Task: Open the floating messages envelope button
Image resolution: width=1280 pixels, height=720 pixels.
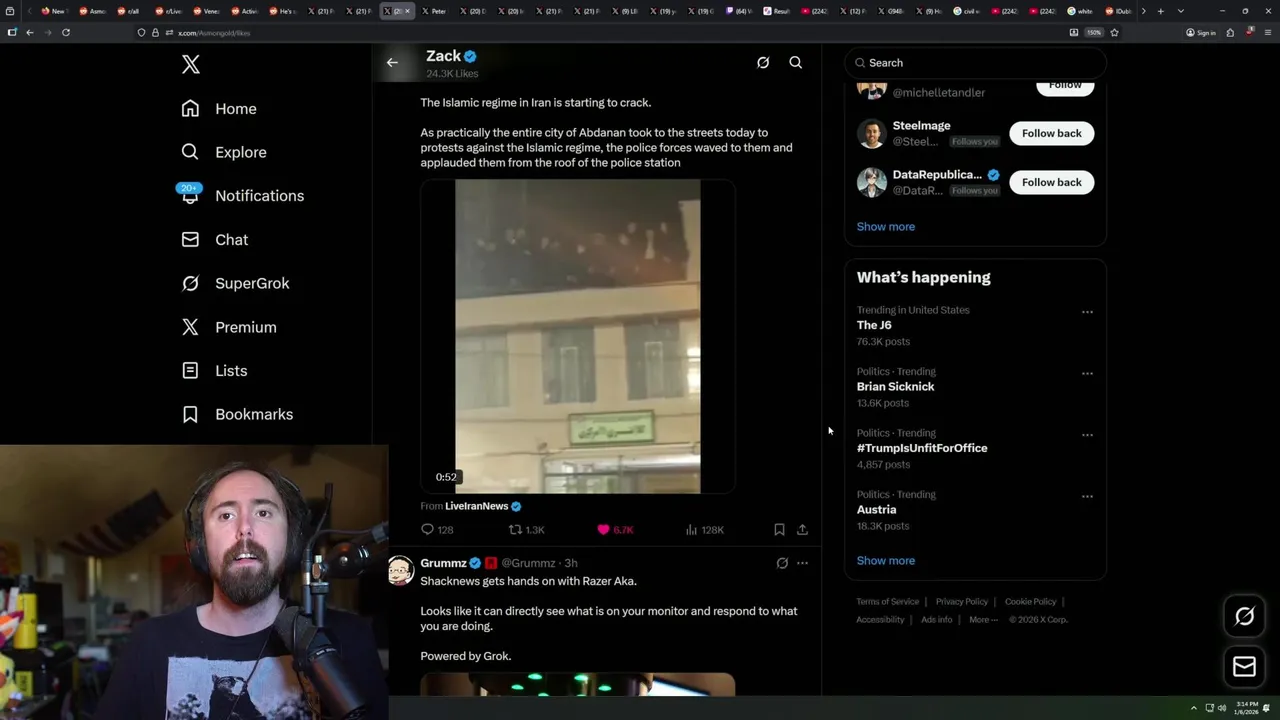Action: pos(1245,666)
